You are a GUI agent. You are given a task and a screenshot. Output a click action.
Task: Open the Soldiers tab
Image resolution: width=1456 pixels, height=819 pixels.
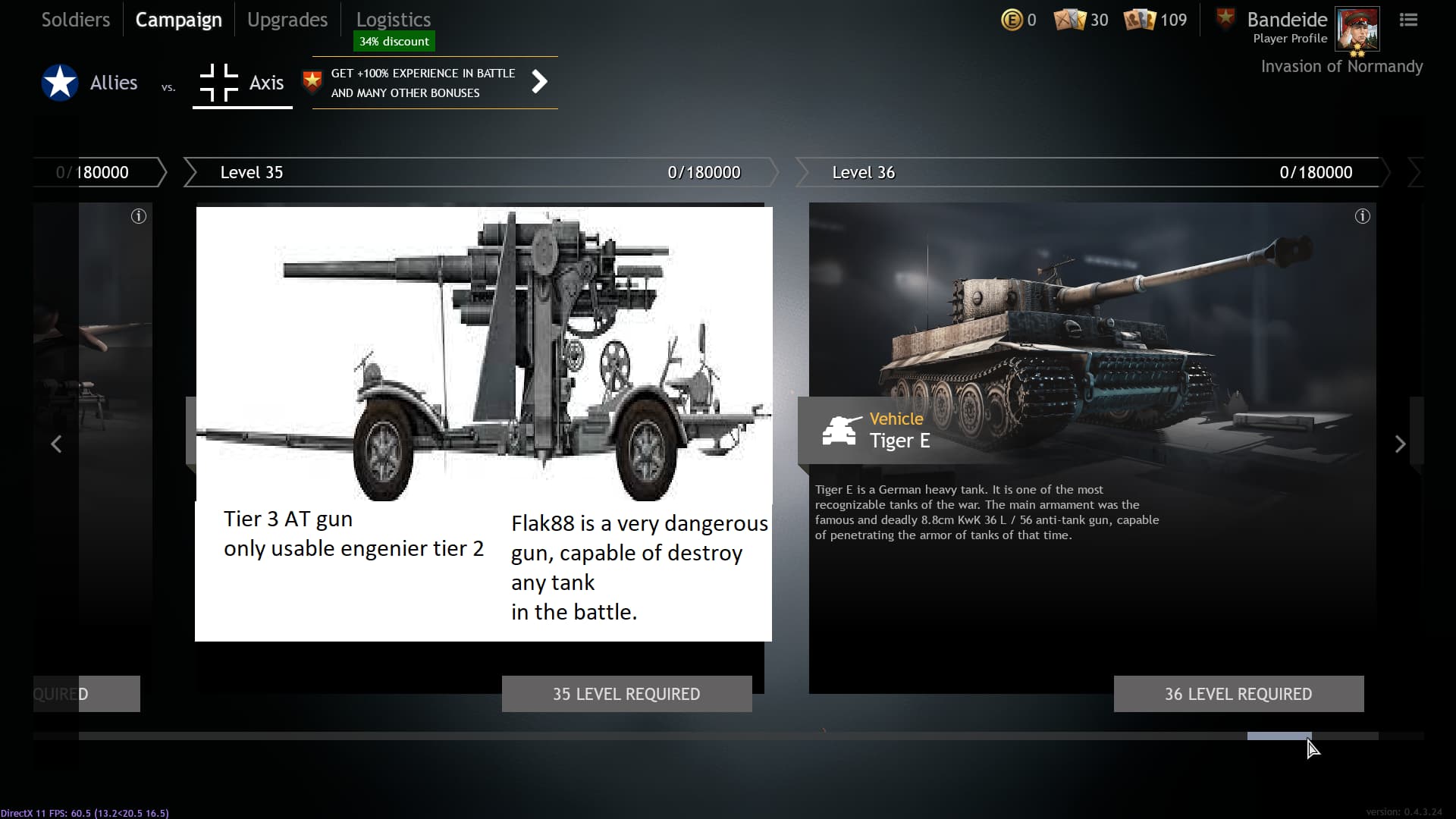point(75,20)
